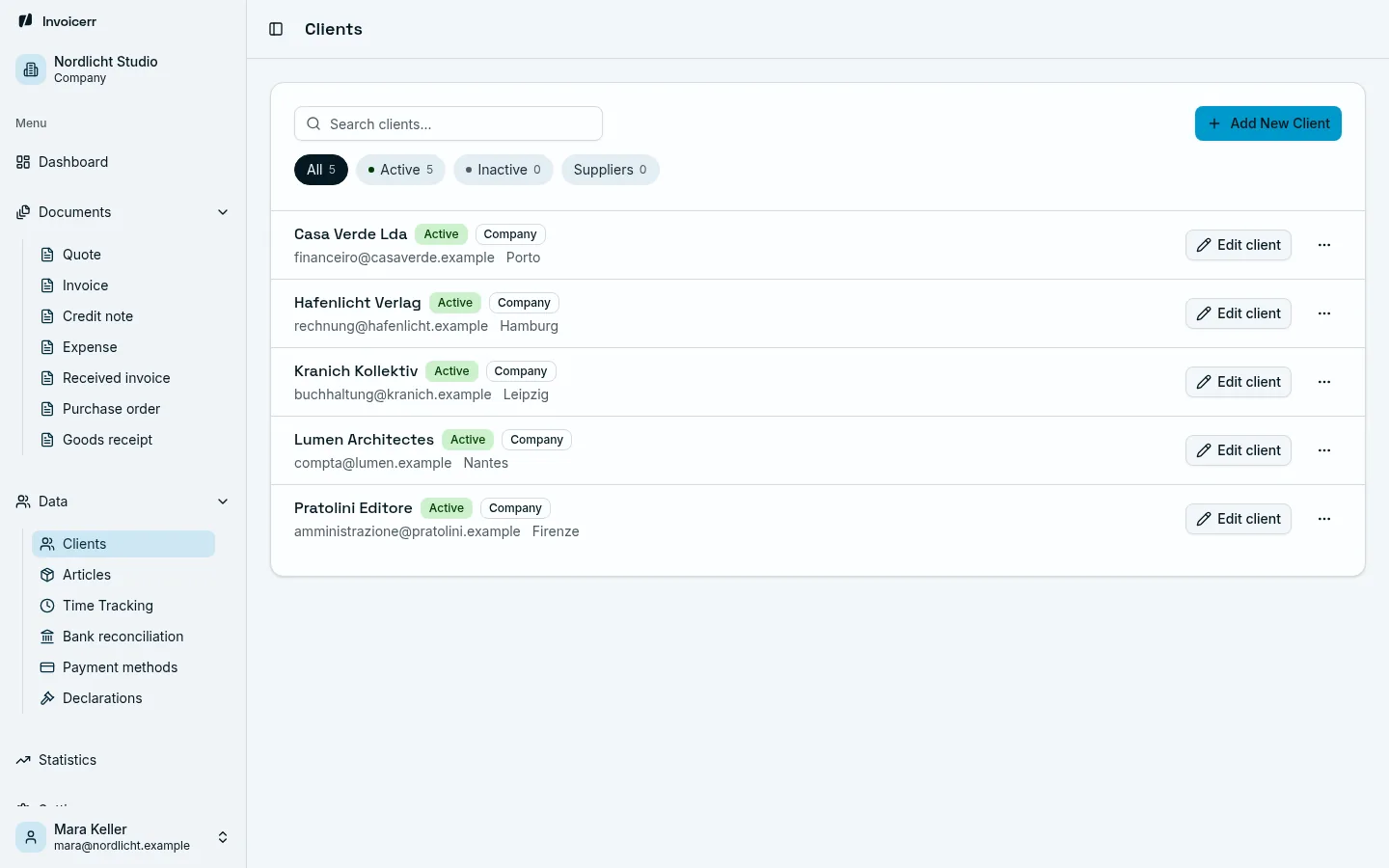Filter by Inactive clients
This screenshot has height=868, width=1389.
(x=503, y=170)
